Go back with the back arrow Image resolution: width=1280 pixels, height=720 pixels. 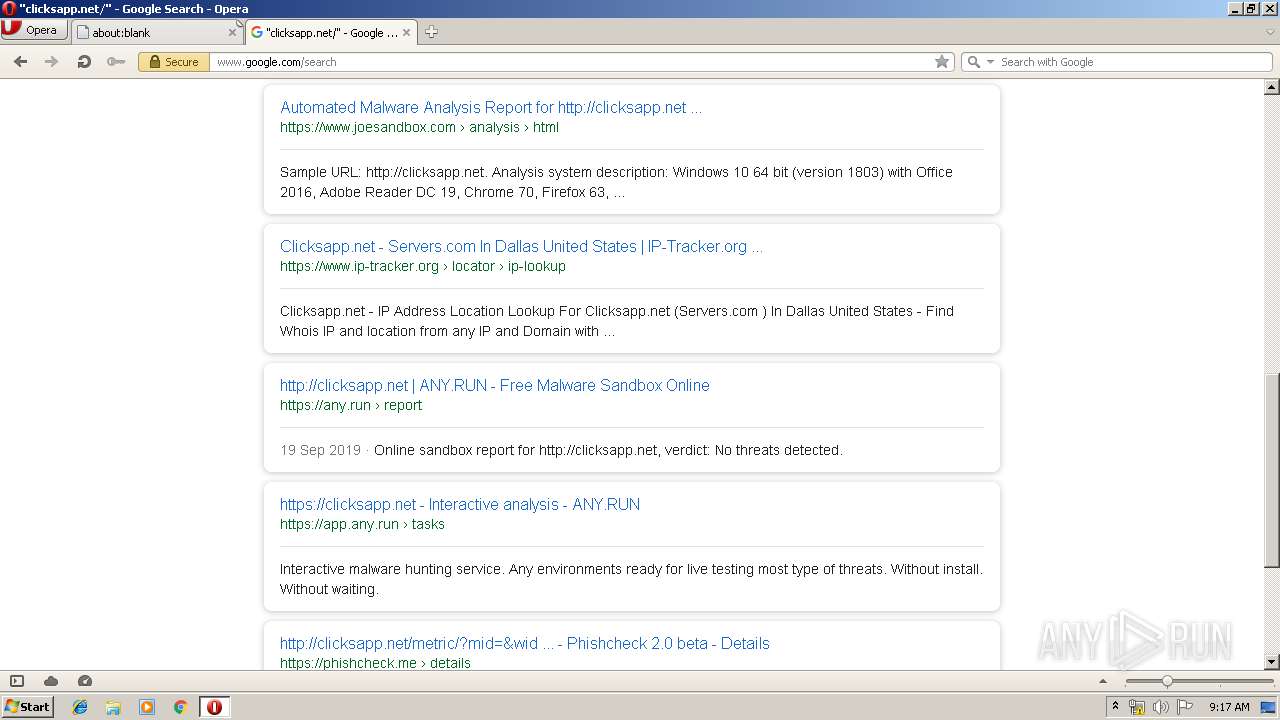pos(20,62)
